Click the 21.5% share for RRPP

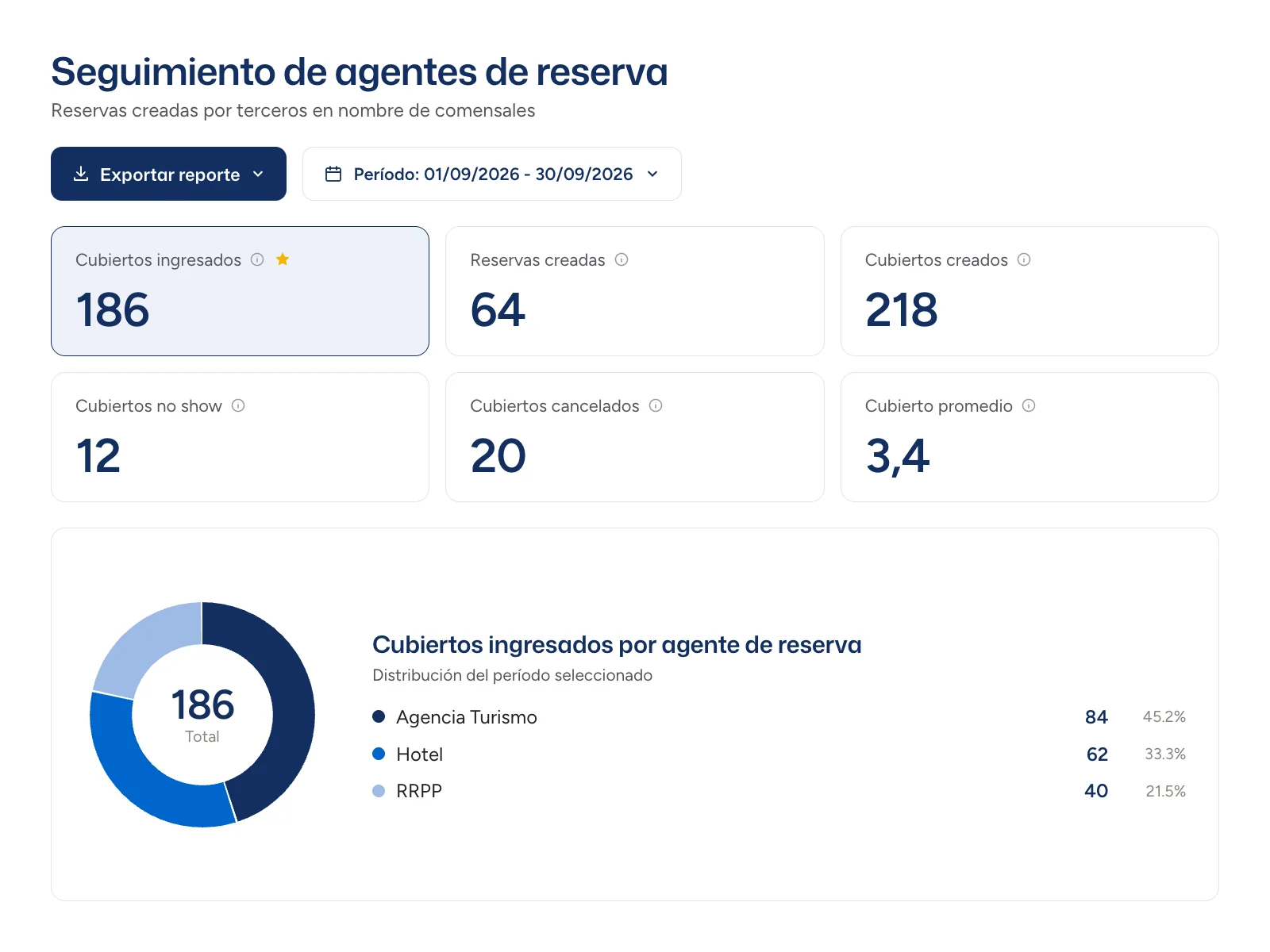pos(1165,791)
